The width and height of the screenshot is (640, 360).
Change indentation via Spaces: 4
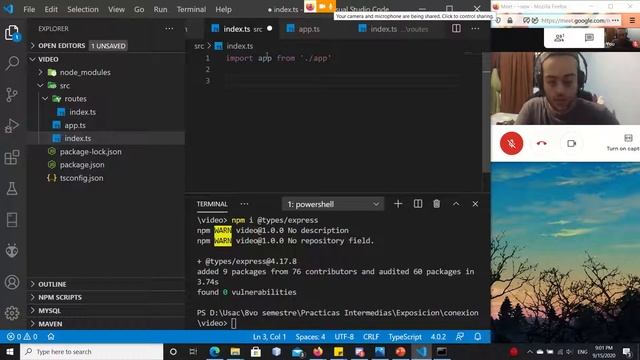[310, 337]
